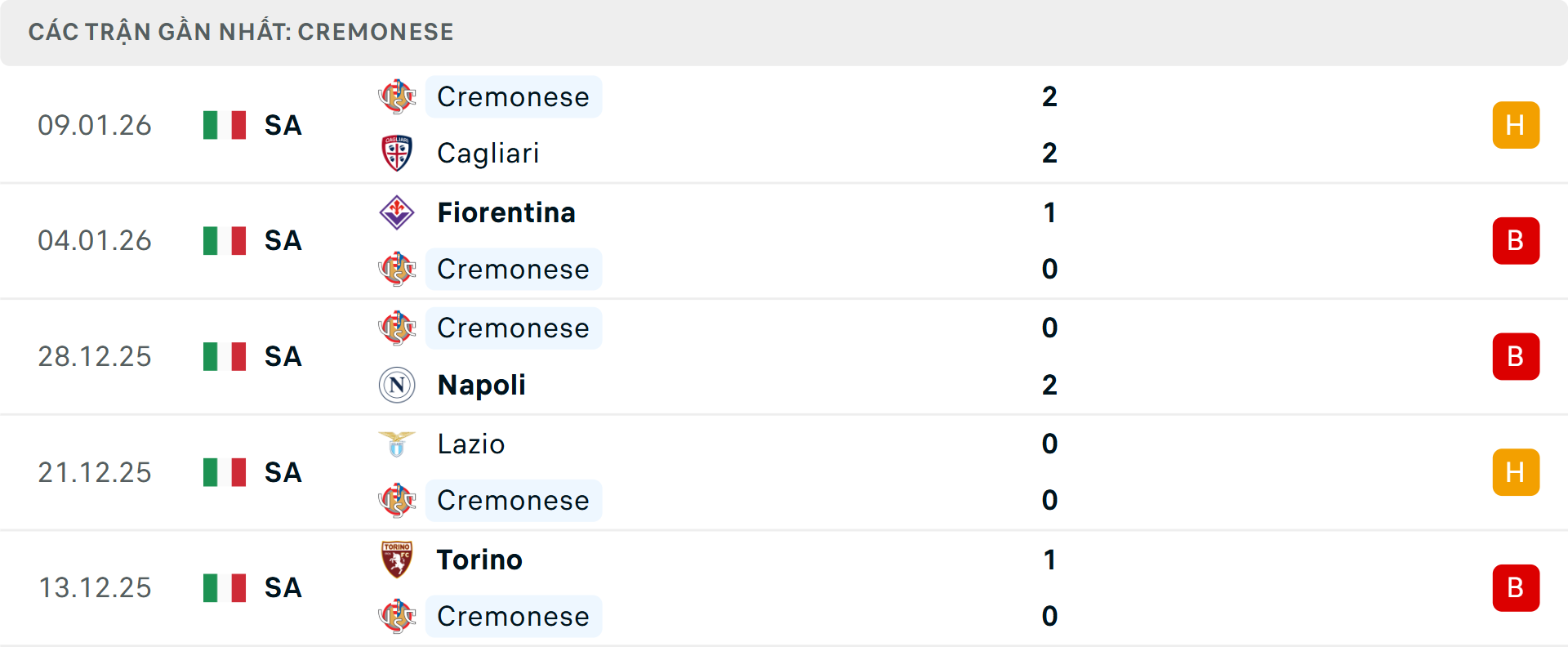Click the Napoli club crest icon
The width and height of the screenshot is (1568, 647).
tap(397, 385)
